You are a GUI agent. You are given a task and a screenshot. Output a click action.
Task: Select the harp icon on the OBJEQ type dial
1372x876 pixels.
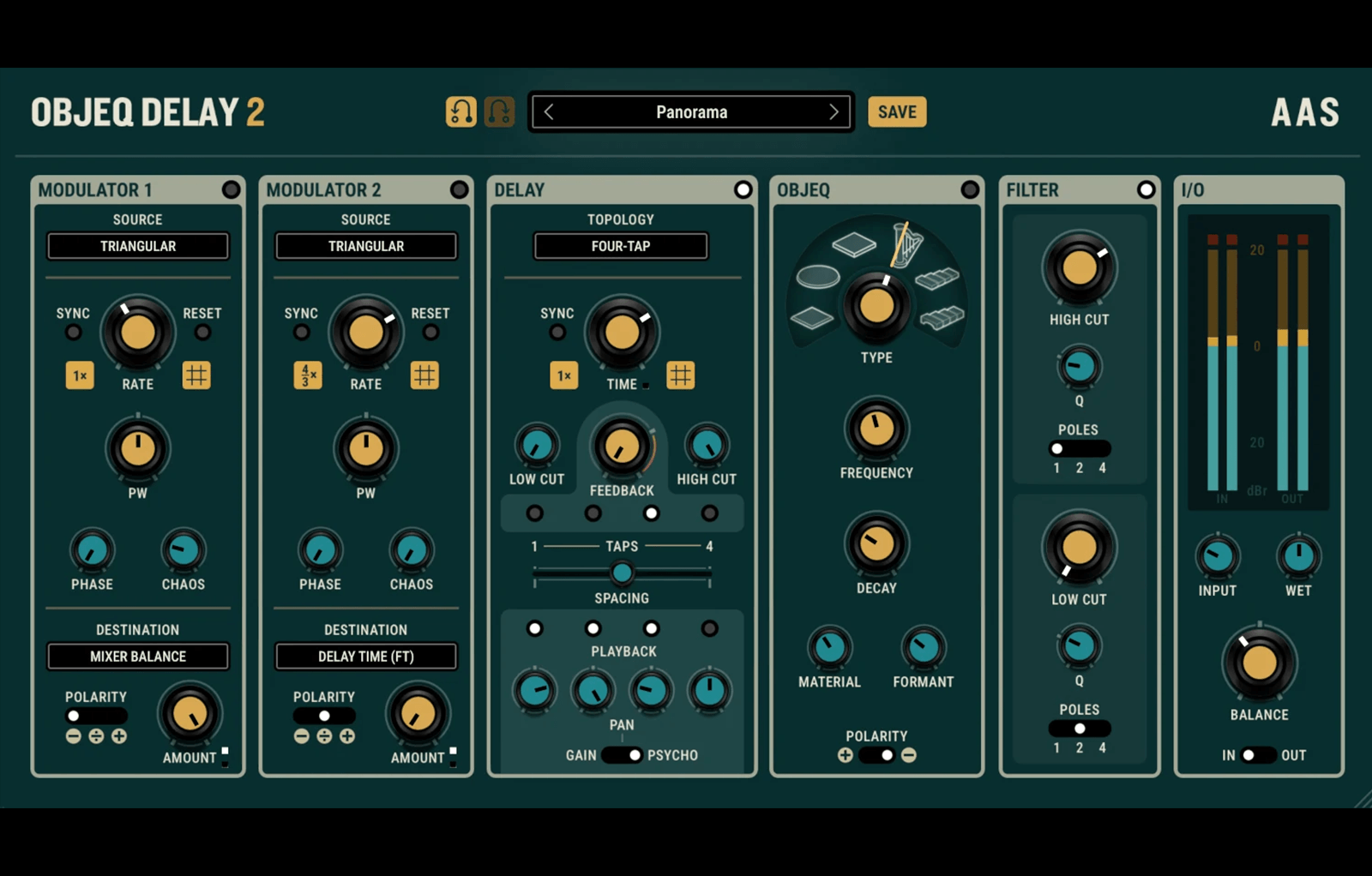click(x=907, y=246)
